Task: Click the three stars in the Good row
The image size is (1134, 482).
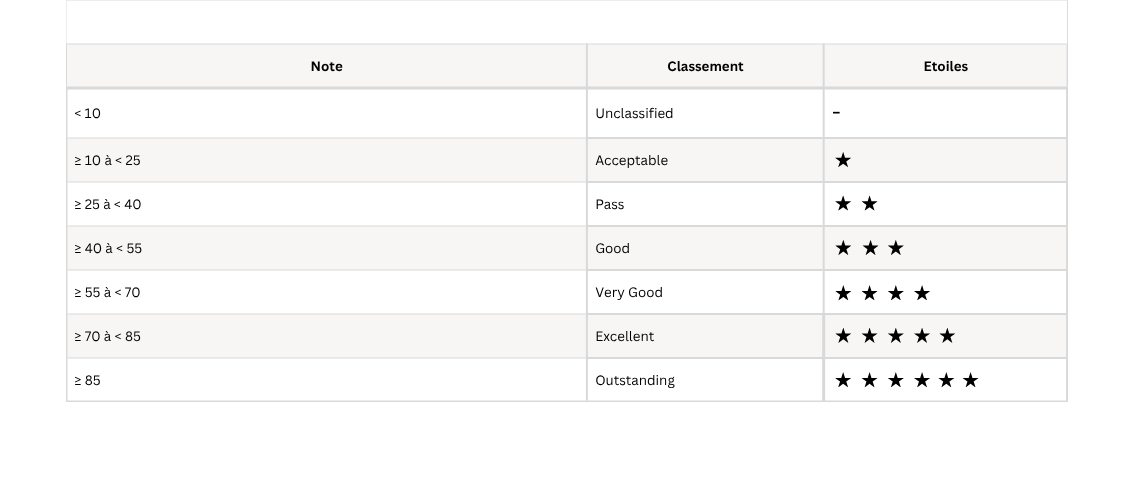Action: pyautogui.click(x=869, y=248)
